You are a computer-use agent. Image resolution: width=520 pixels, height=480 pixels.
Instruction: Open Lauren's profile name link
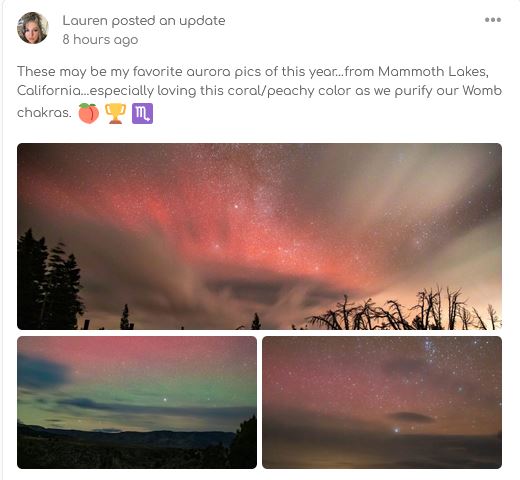[85, 21]
